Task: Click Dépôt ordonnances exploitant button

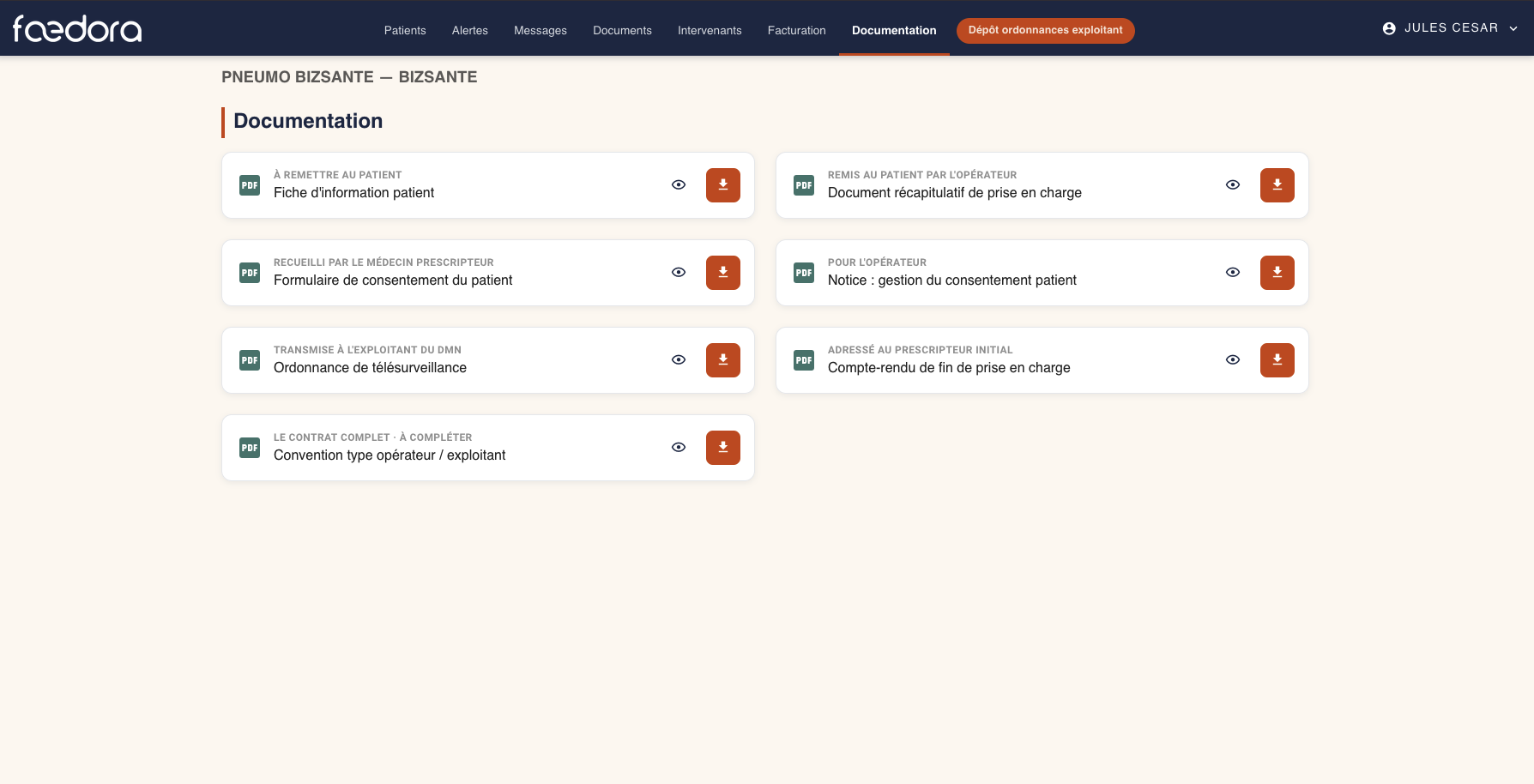Action: (x=1045, y=30)
